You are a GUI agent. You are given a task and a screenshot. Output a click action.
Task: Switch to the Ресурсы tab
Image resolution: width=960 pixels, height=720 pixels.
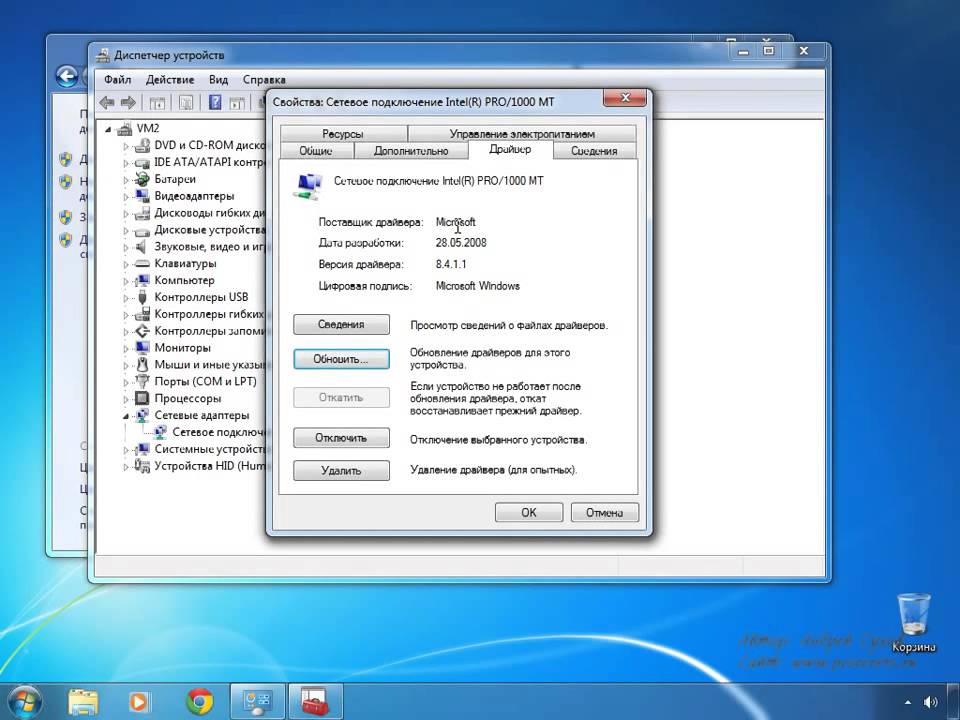(343, 133)
